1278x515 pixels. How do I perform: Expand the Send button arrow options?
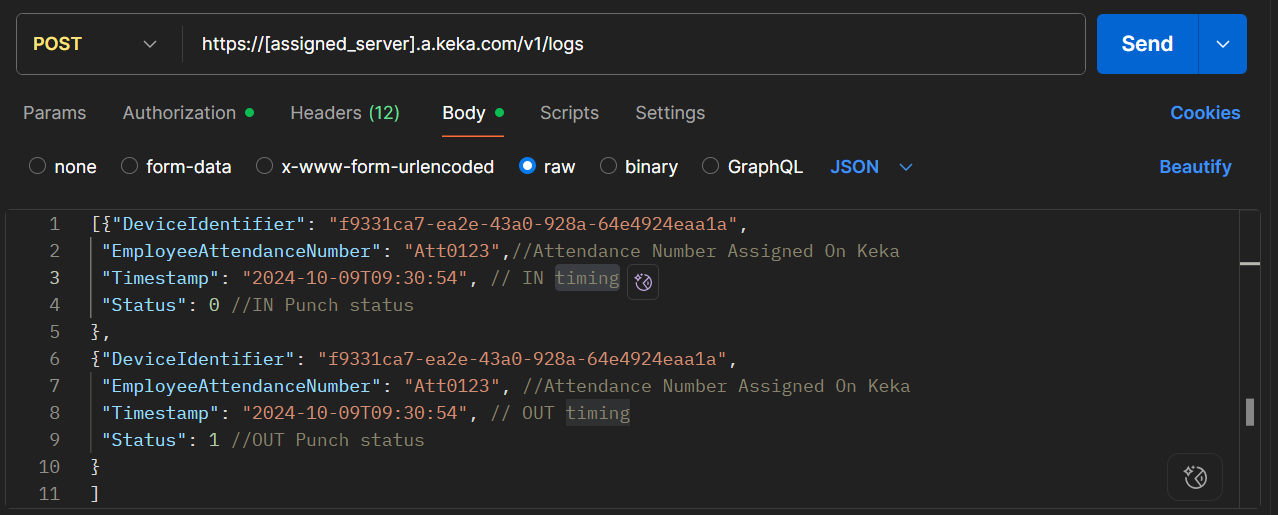pyautogui.click(x=1222, y=44)
